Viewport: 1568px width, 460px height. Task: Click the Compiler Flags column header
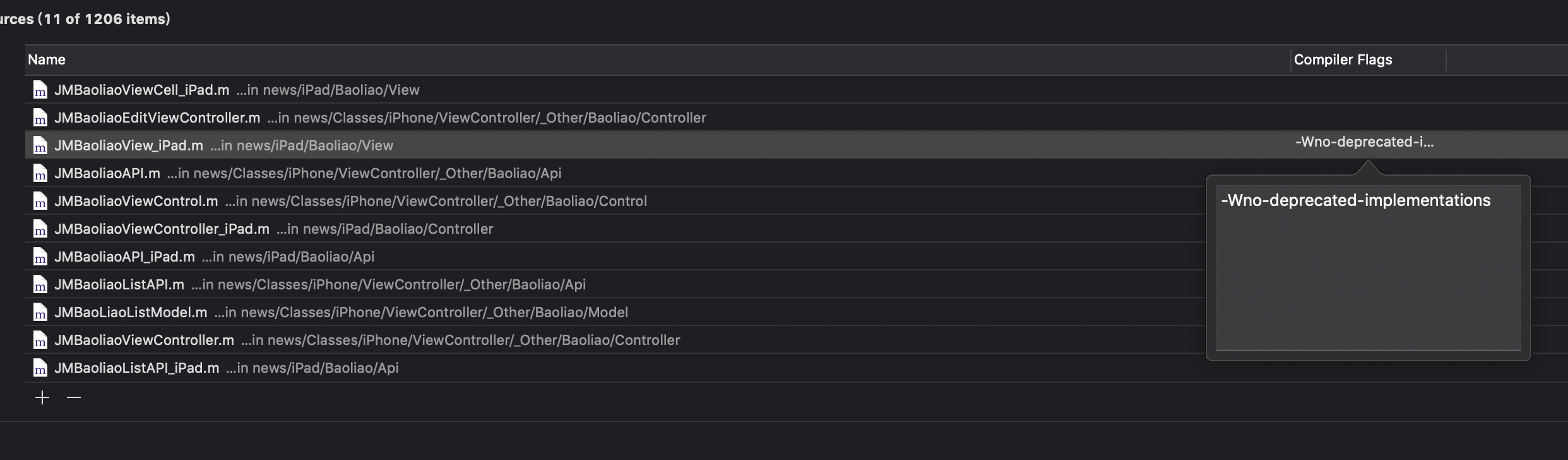click(1343, 60)
